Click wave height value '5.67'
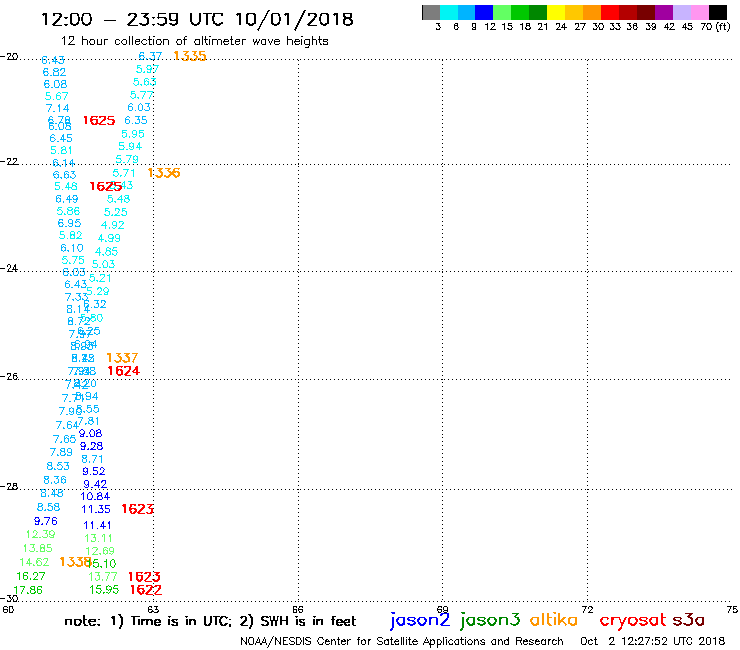The height and width of the screenshot is (650, 740). point(57,96)
